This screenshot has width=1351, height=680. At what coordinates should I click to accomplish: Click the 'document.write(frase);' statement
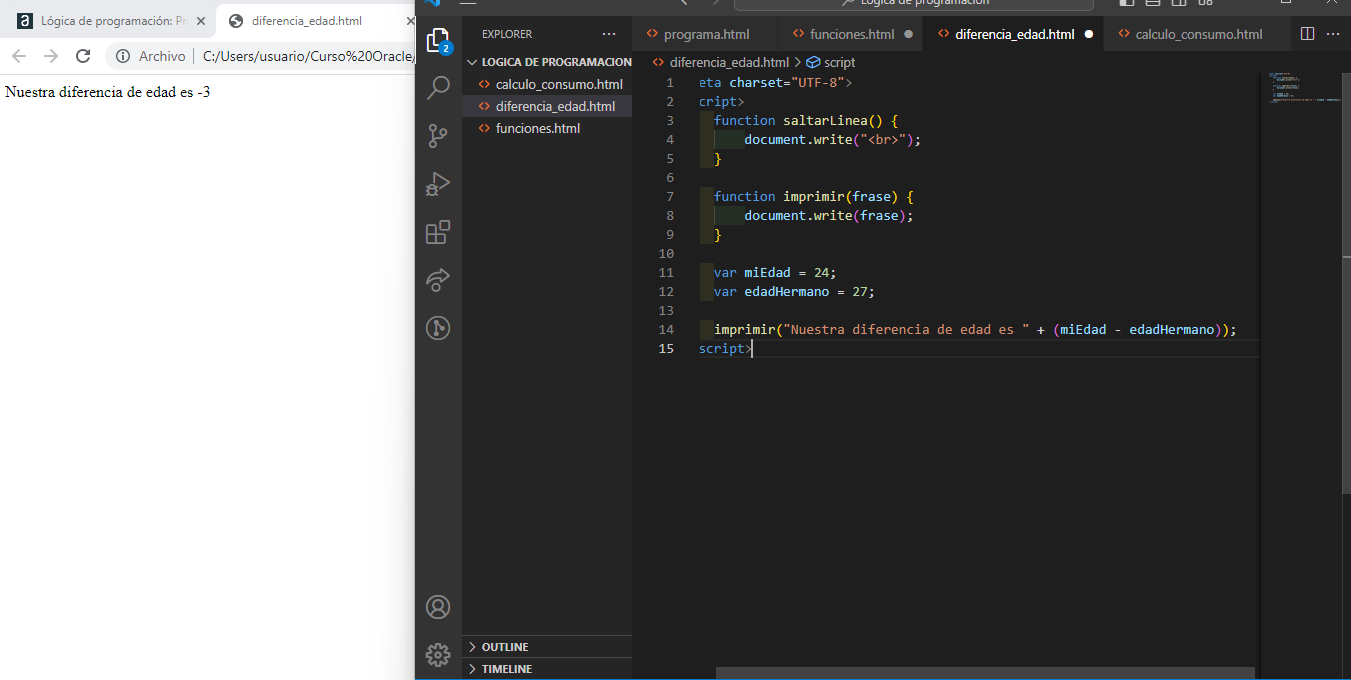pyautogui.click(x=829, y=216)
